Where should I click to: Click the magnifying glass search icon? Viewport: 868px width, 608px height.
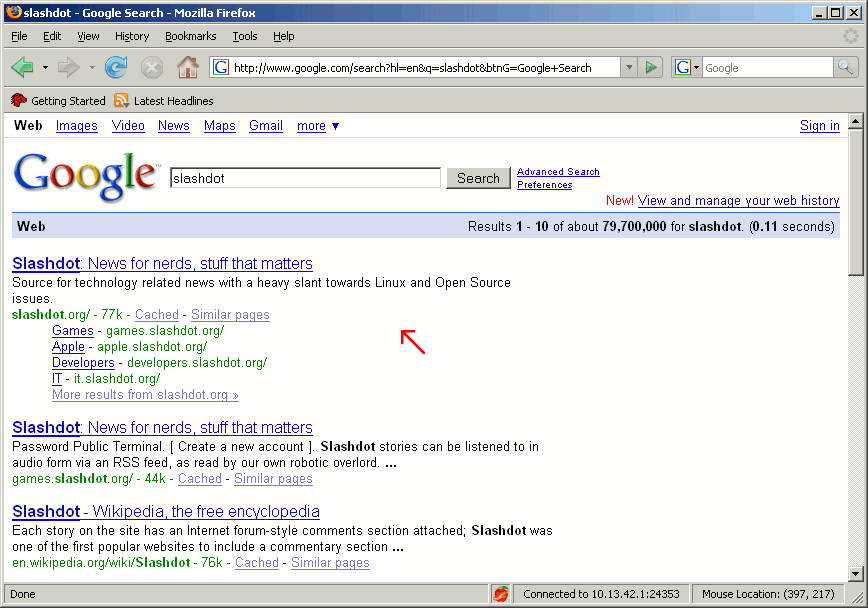click(845, 68)
